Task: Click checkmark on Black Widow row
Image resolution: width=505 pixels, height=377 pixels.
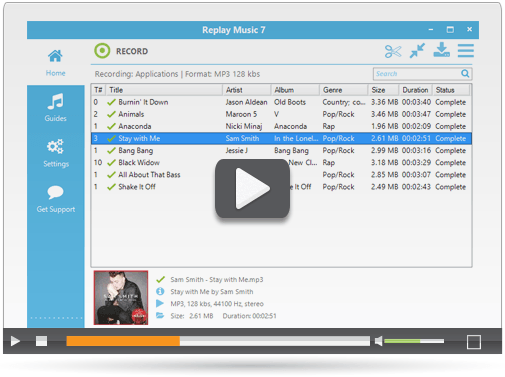Action: 111,163
